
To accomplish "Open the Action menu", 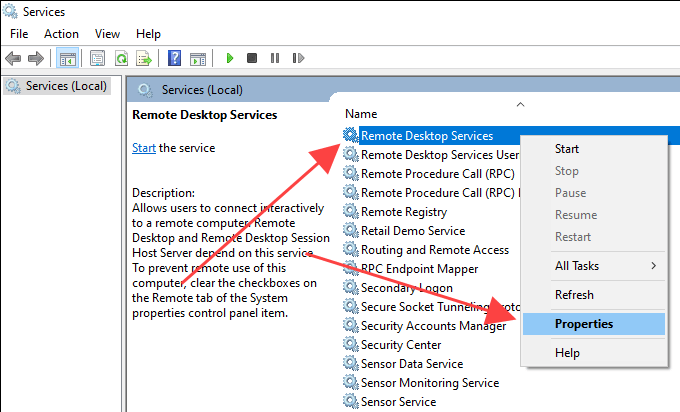I will (x=61, y=34).
